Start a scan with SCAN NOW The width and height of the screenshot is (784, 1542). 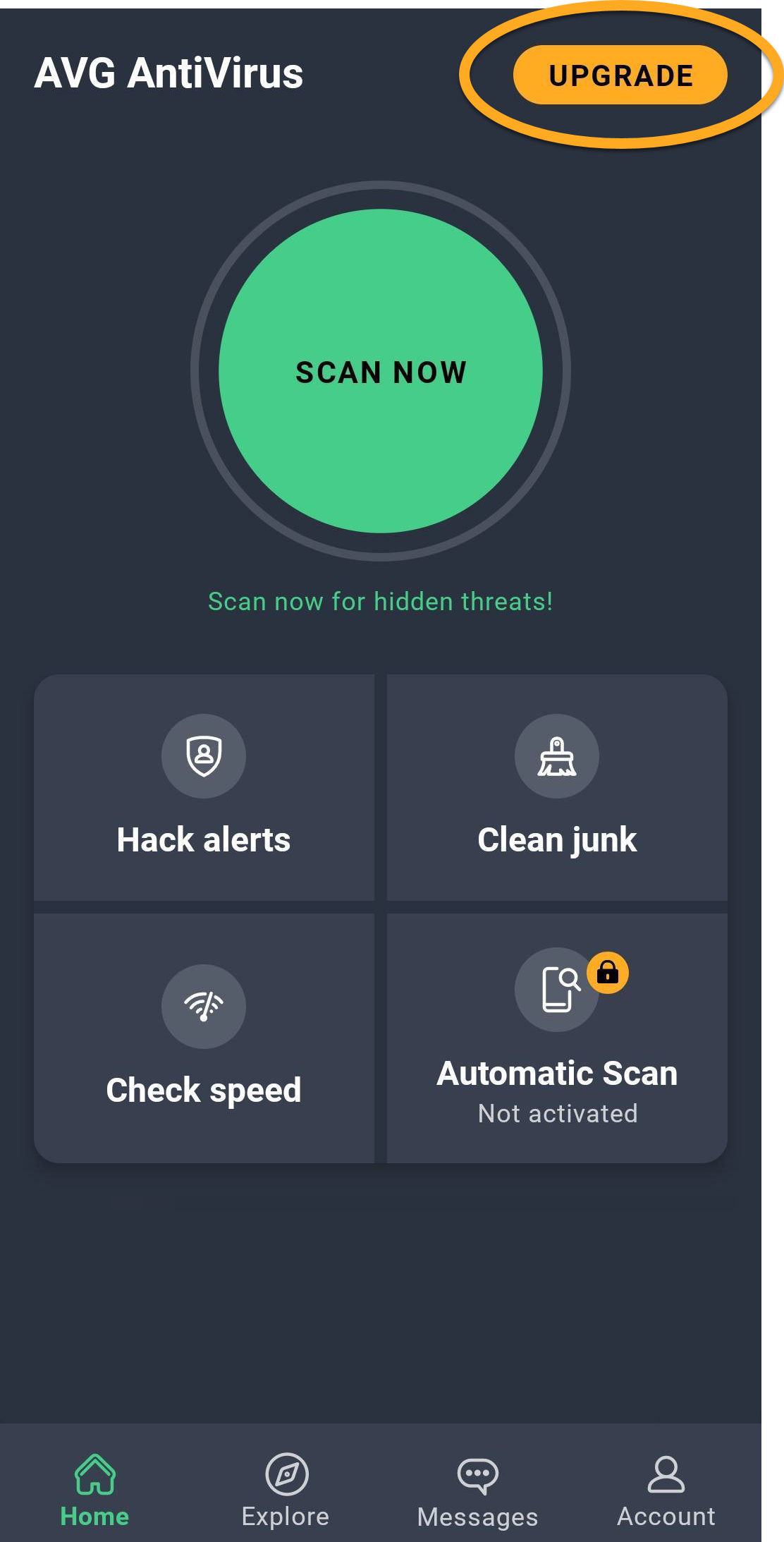point(381,371)
